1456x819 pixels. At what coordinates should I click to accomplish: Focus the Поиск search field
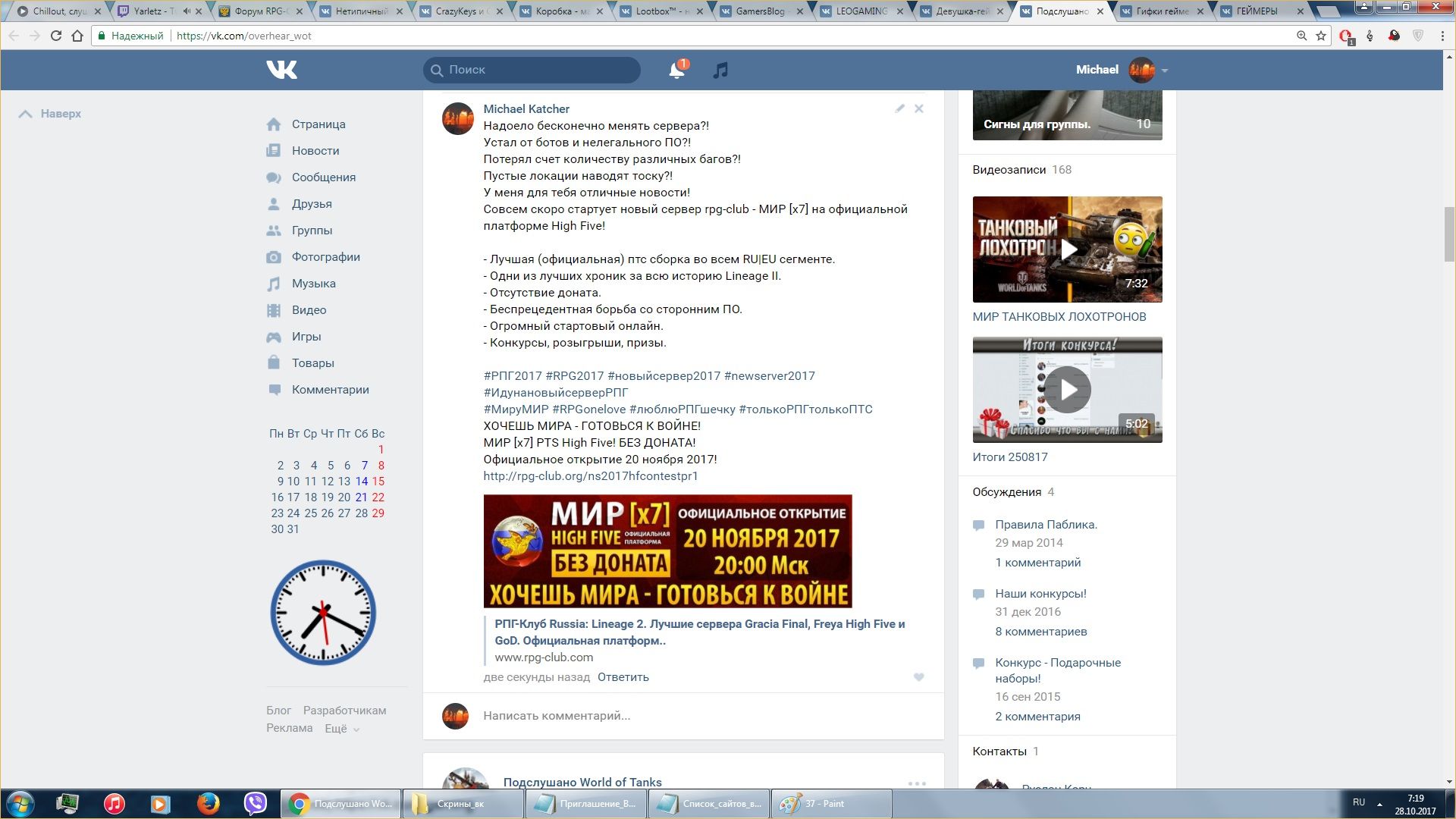pyautogui.click(x=532, y=70)
